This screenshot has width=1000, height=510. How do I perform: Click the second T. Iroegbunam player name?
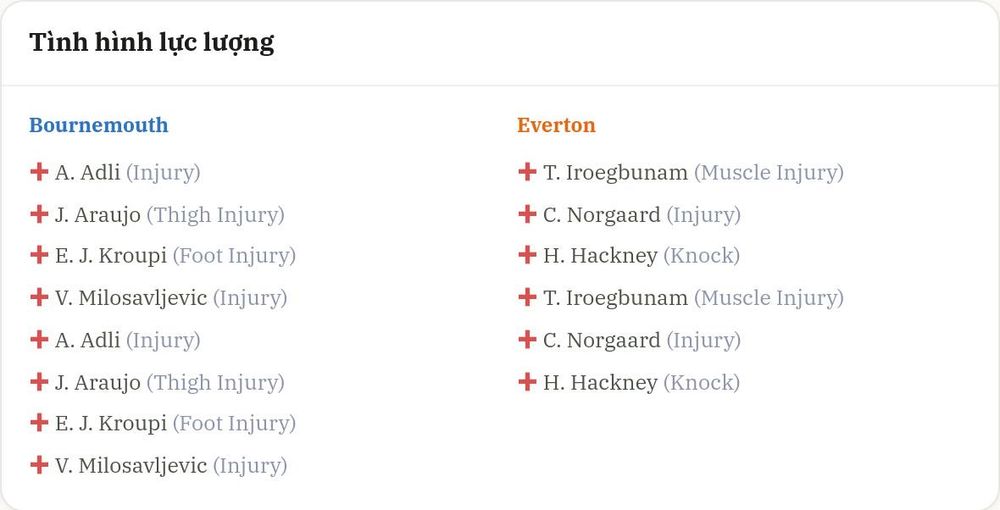click(x=615, y=298)
